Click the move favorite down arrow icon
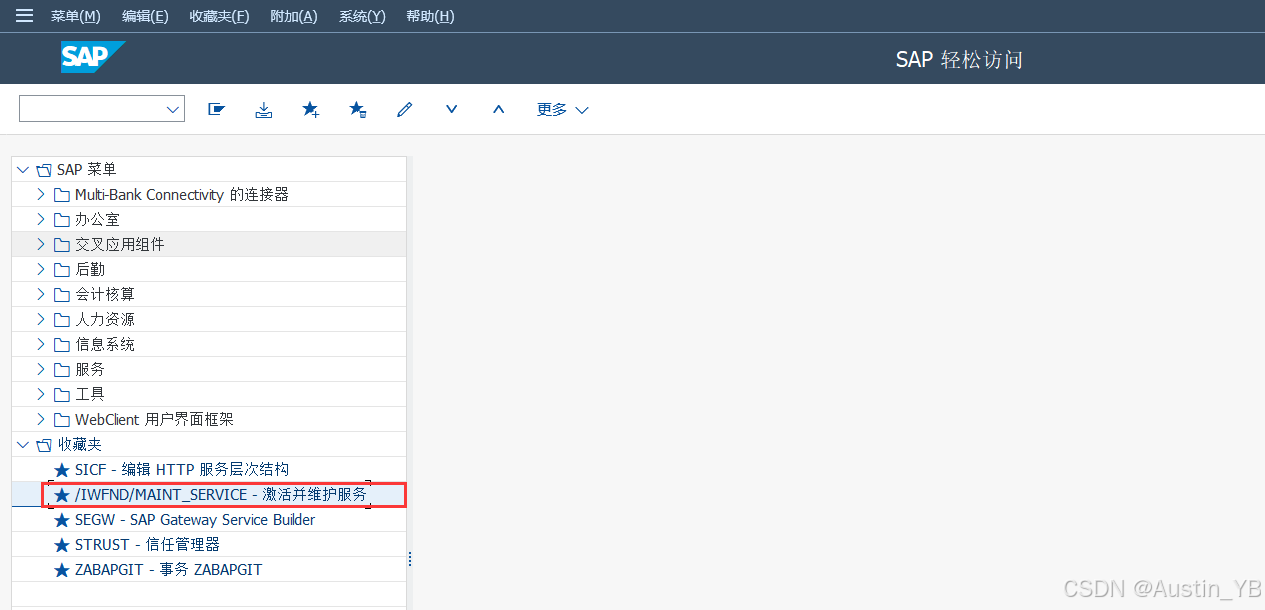The image size is (1265, 610). (x=451, y=109)
